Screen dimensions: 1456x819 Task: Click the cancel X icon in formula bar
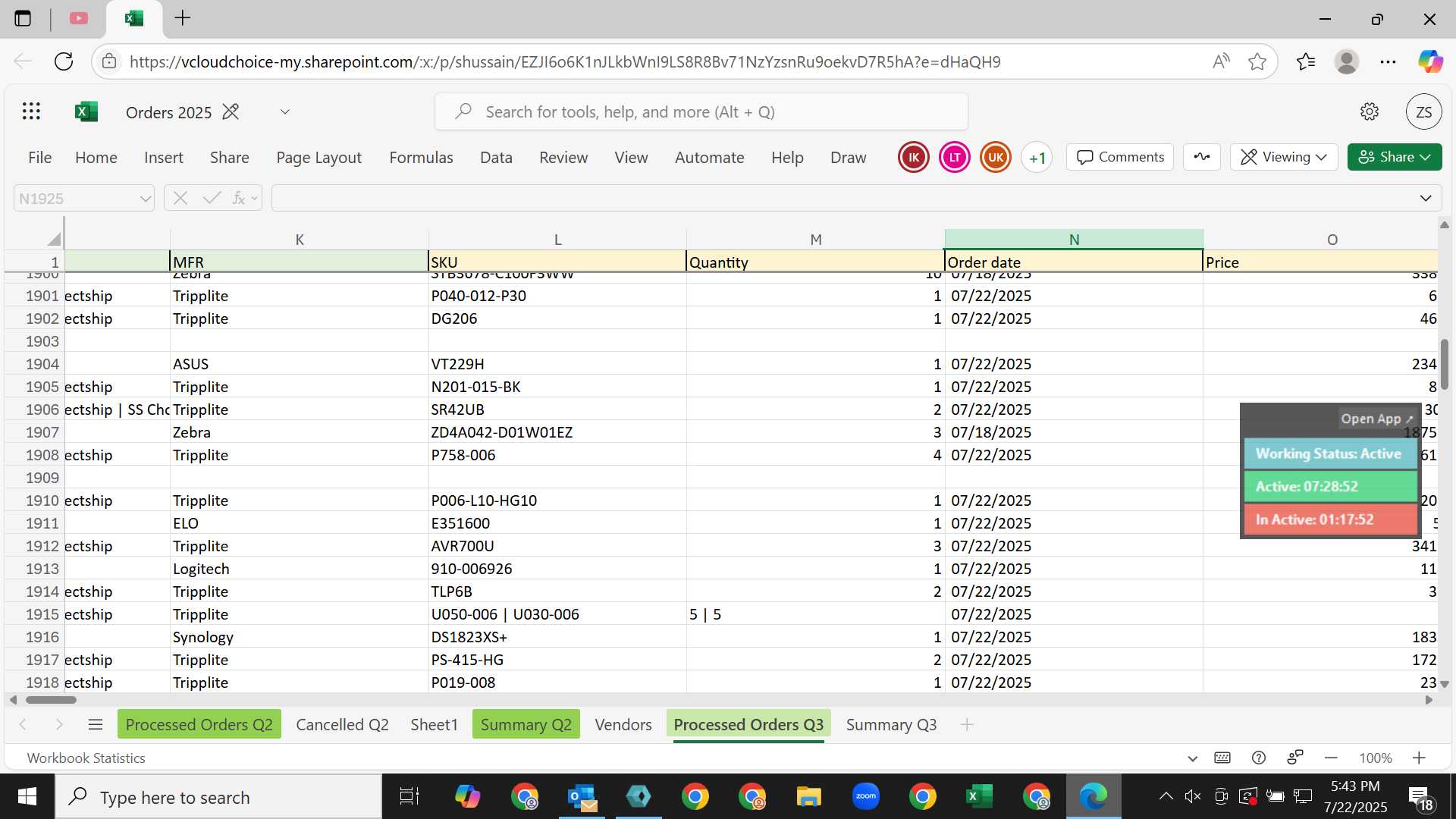coord(180,199)
